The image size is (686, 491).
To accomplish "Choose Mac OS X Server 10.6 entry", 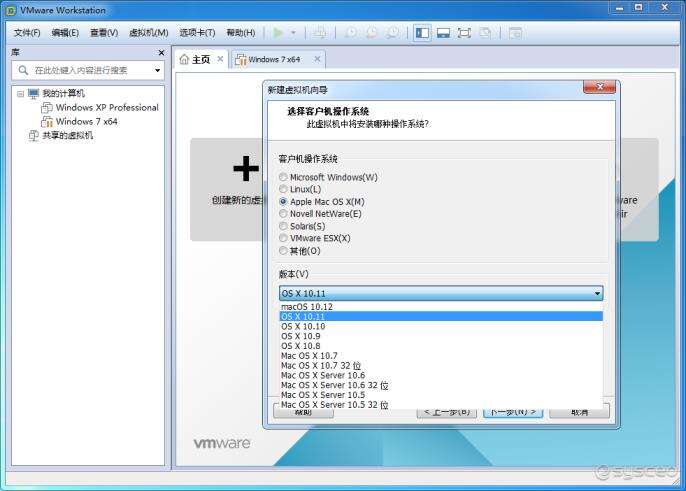I will click(x=441, y=375).
